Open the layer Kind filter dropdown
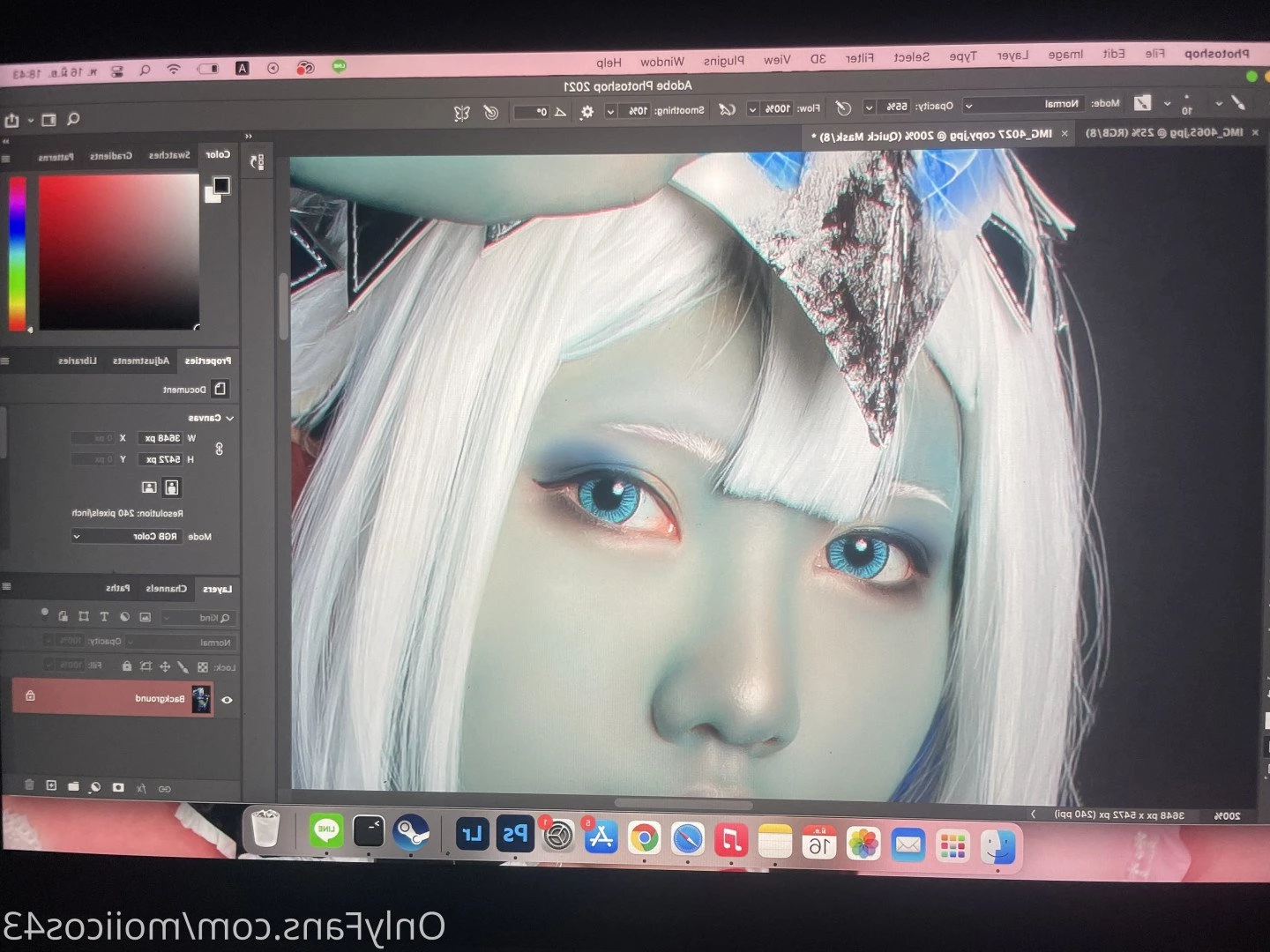Viewport: 1270px width, 952px height. coord(198,618)
